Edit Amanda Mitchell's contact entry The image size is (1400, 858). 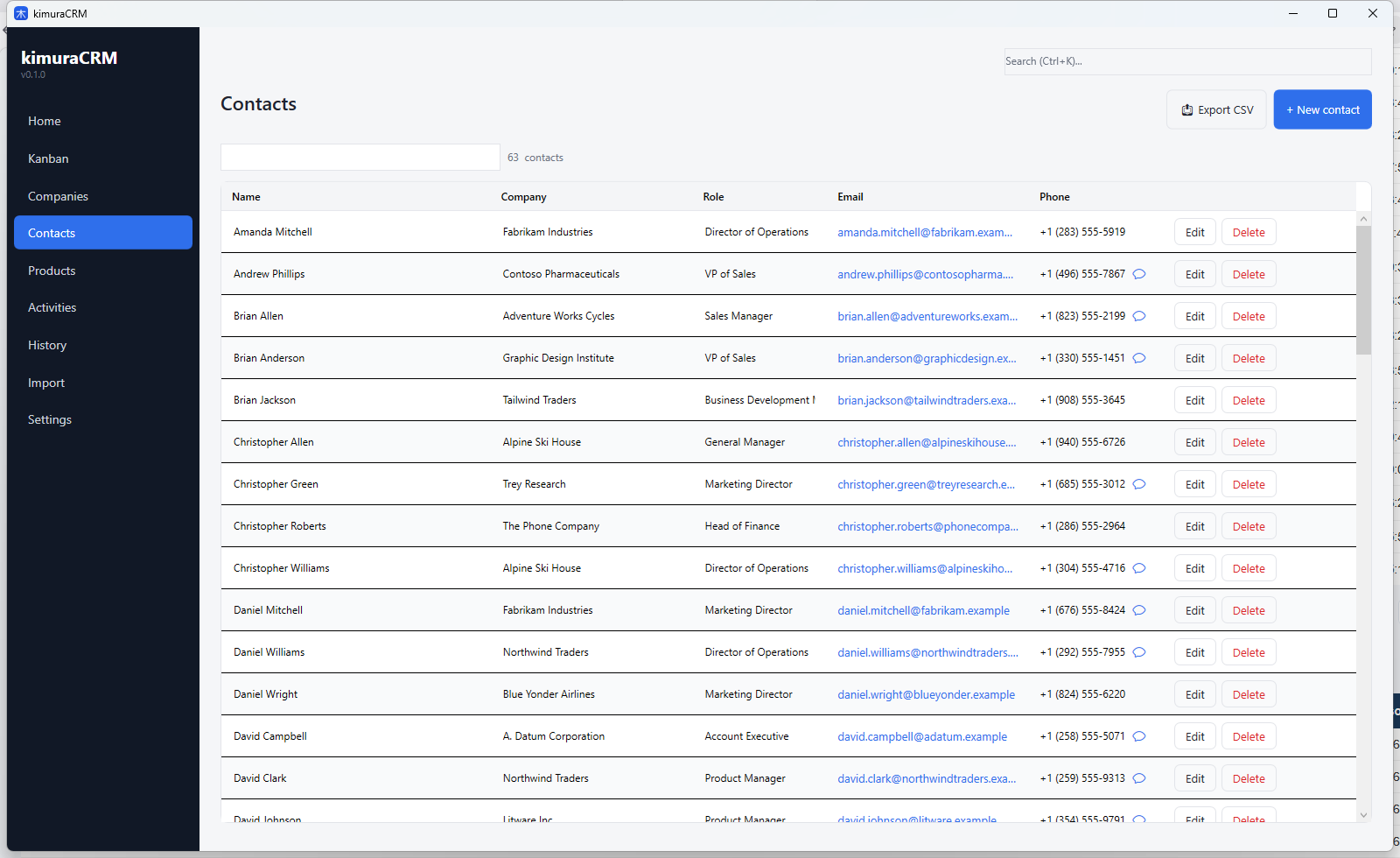click(1194, 231)
